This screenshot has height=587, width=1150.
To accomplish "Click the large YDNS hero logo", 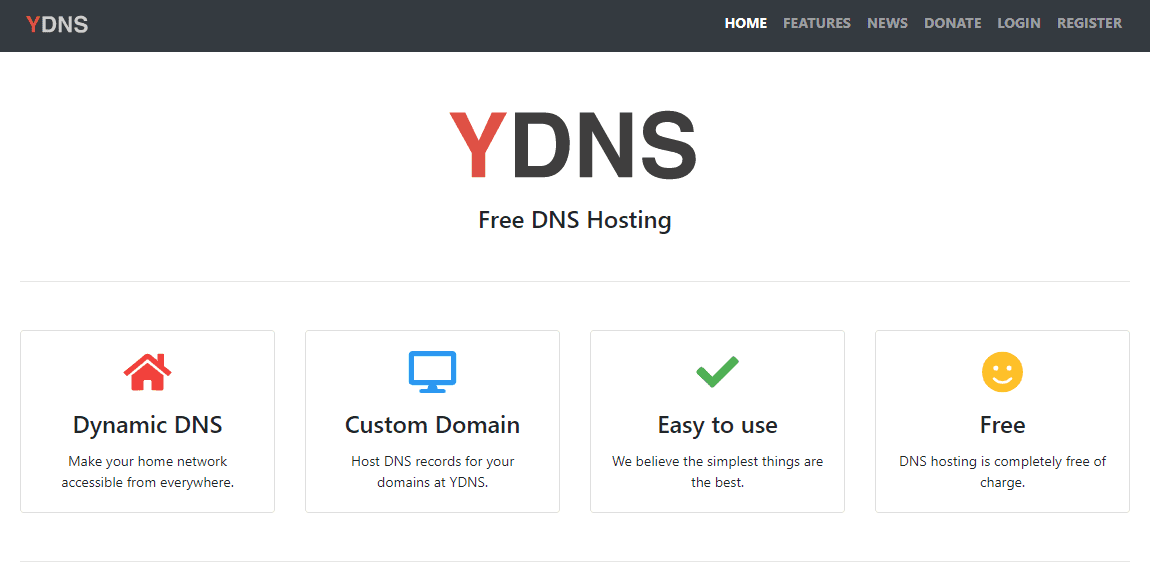I will pyautogui.click(x=573, y=147).
